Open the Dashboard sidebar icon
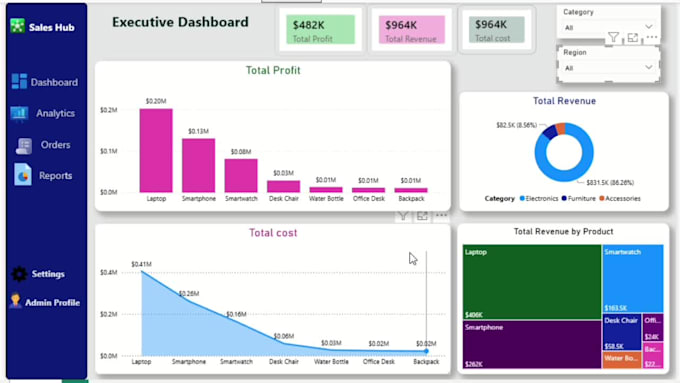 tap(19, 82)
